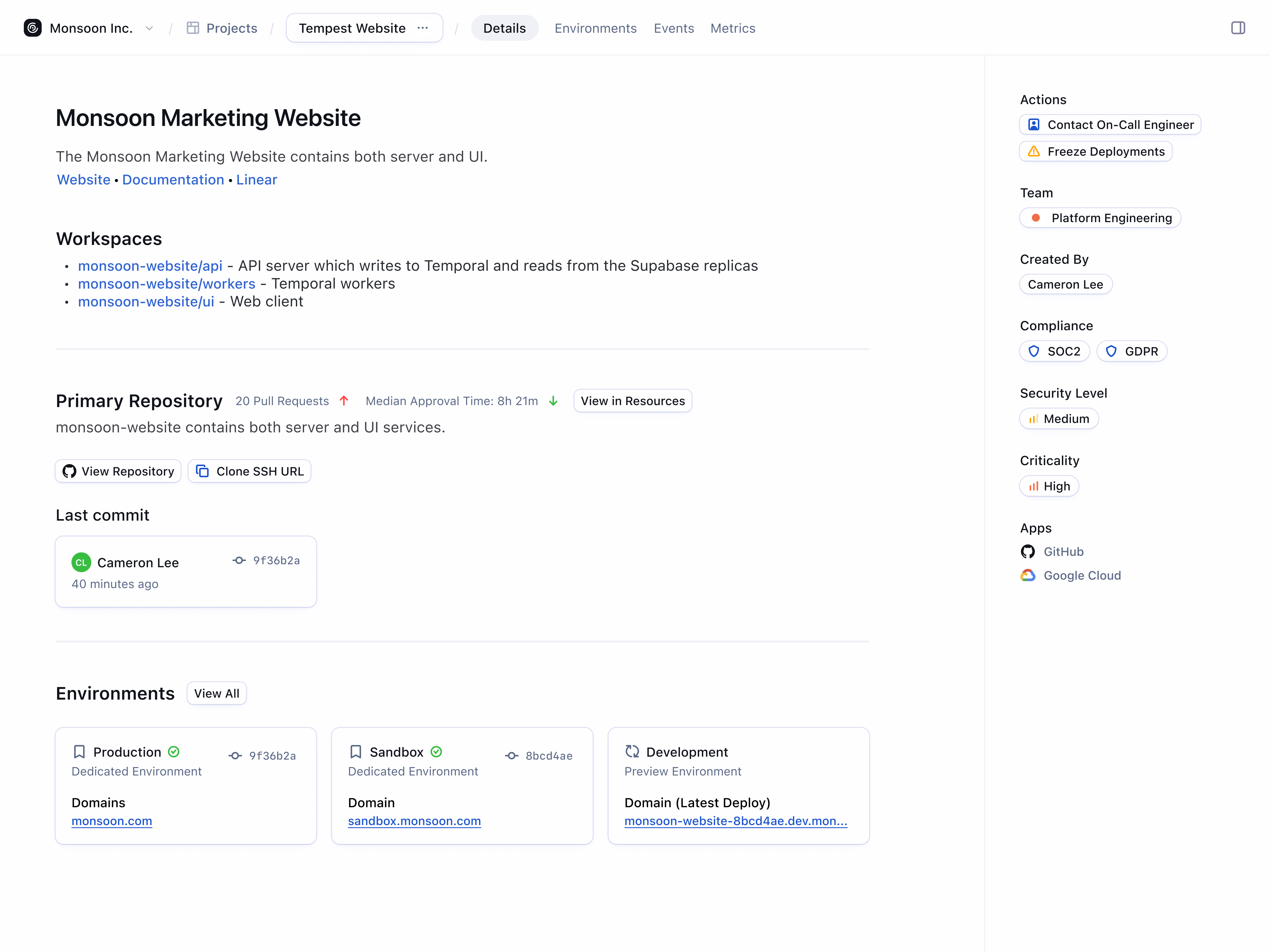Click the Sandbox commit hash 8bcd4ae
Viewport: 1270px width, 952px height.
click(x=549, y=756)
